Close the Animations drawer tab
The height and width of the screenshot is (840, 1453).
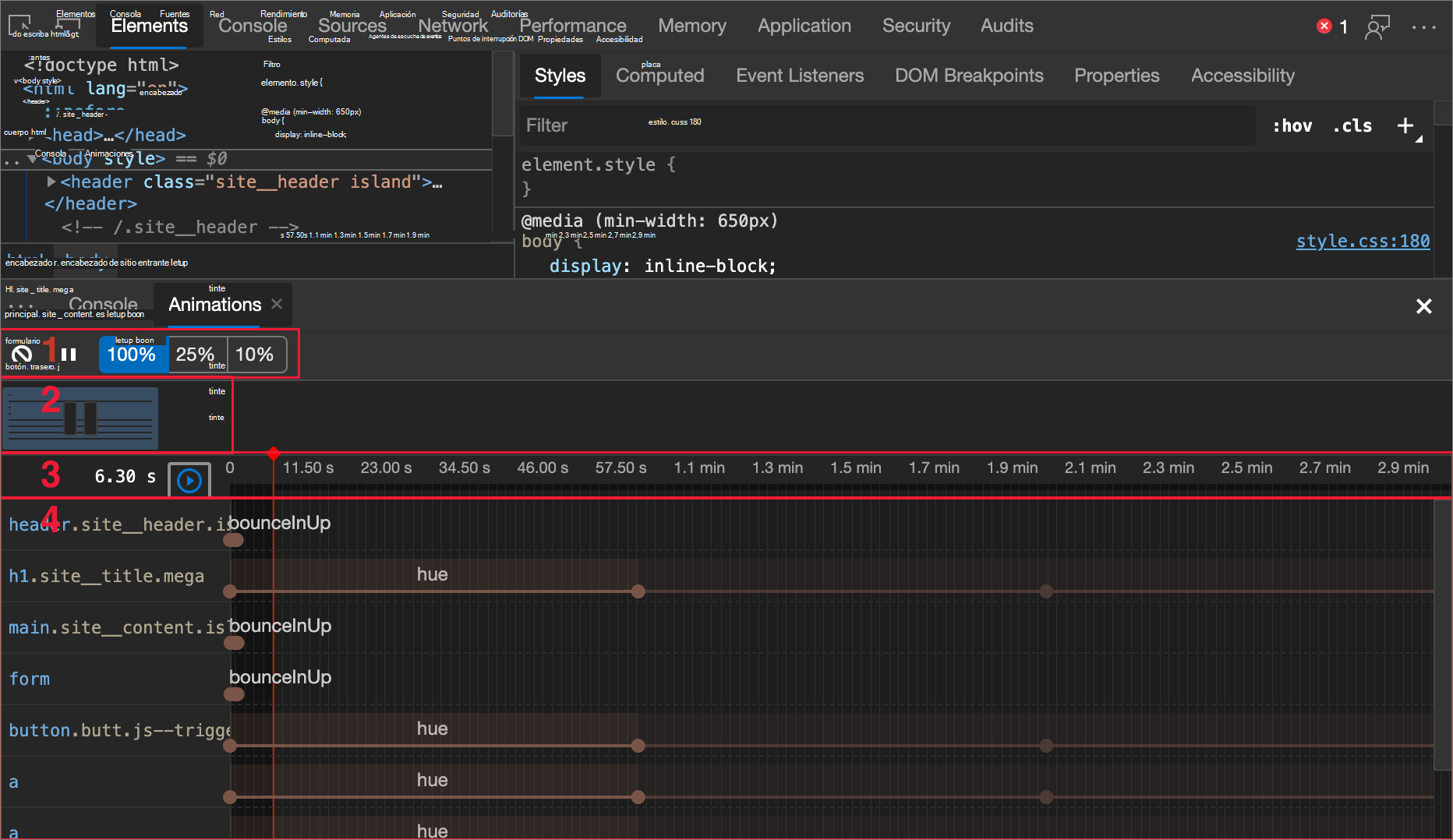pos(277,304)
